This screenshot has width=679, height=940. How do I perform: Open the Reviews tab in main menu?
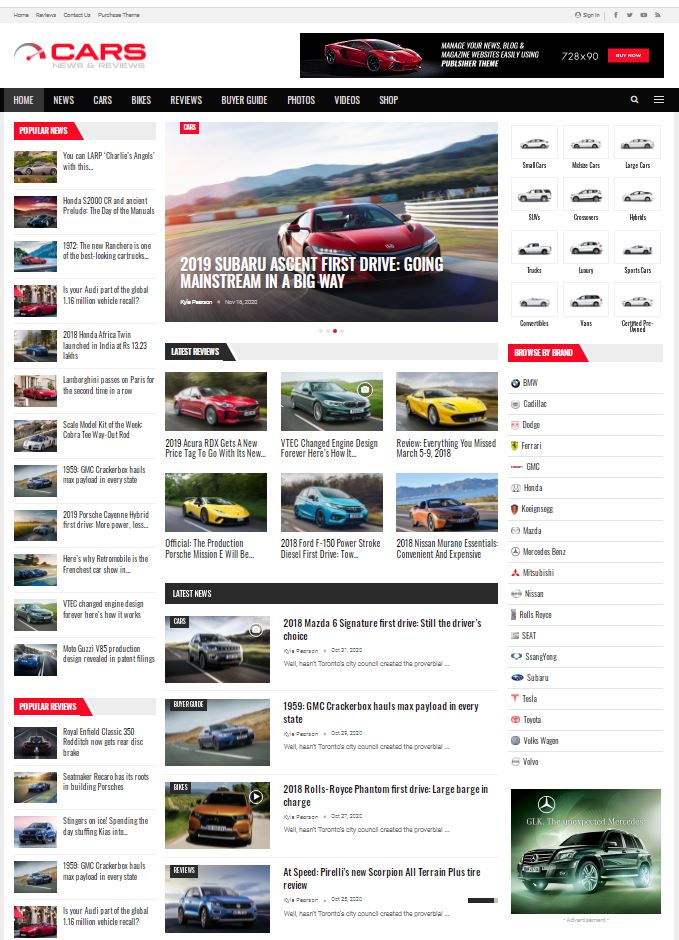click(186, 100)
